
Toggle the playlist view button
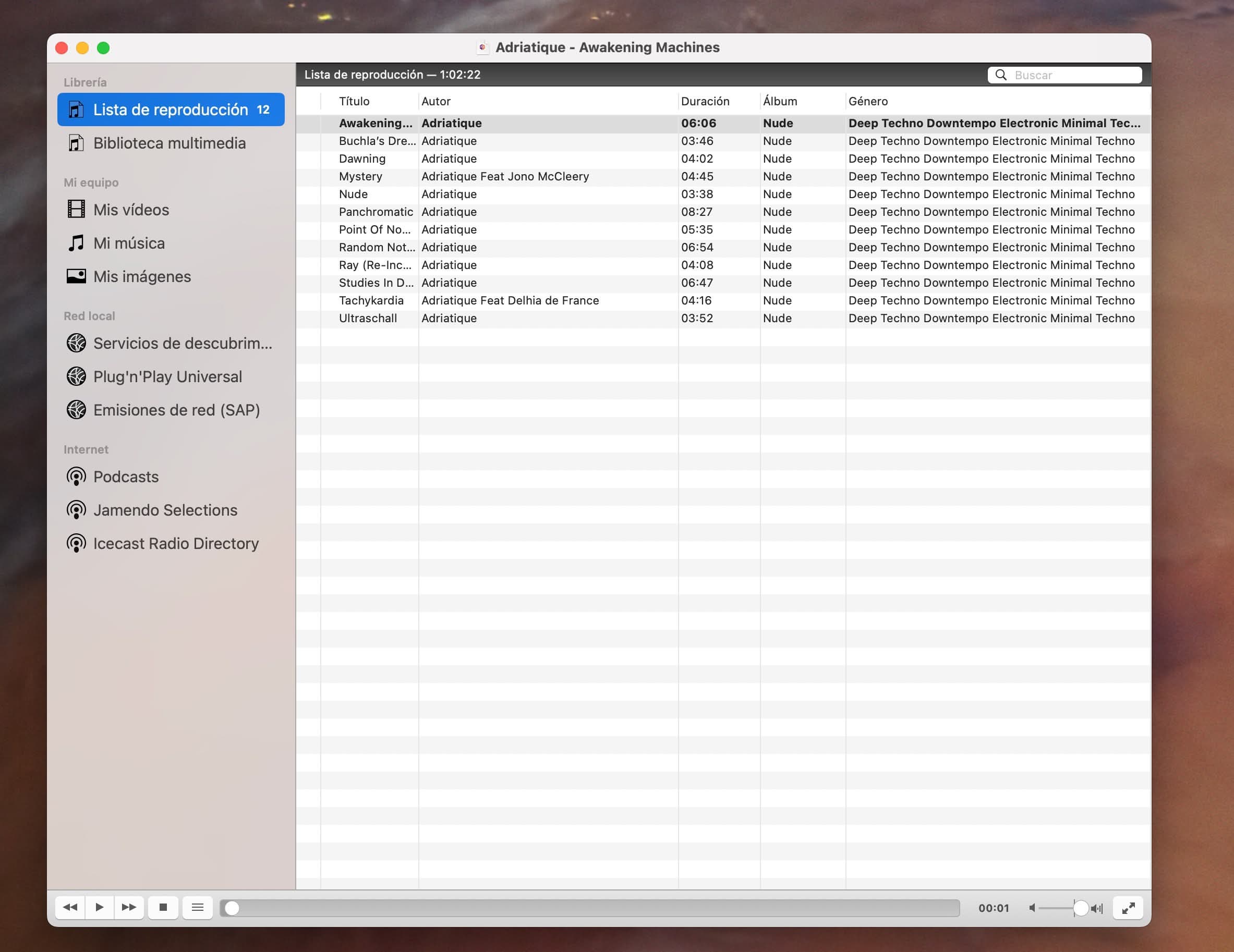(197, 907)
